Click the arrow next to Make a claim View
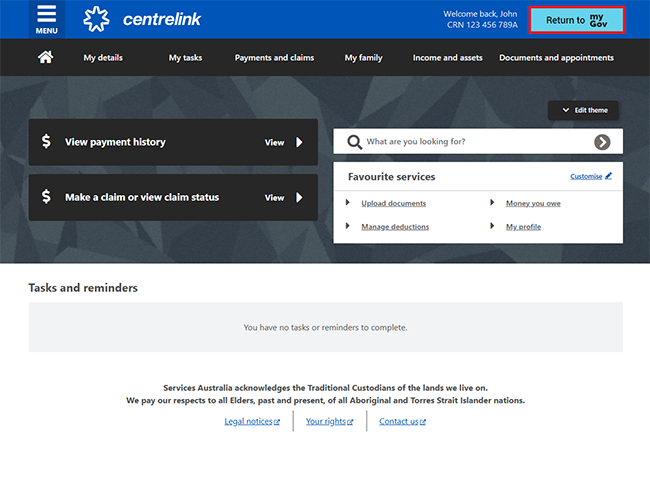The image size is (650, 485). pyautogui.click(x=299, y=197)
